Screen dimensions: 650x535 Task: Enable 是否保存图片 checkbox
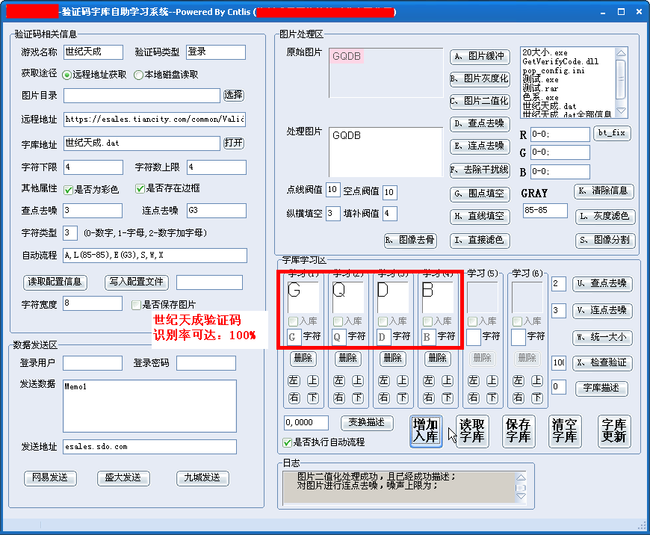click(x=136, y=305)
